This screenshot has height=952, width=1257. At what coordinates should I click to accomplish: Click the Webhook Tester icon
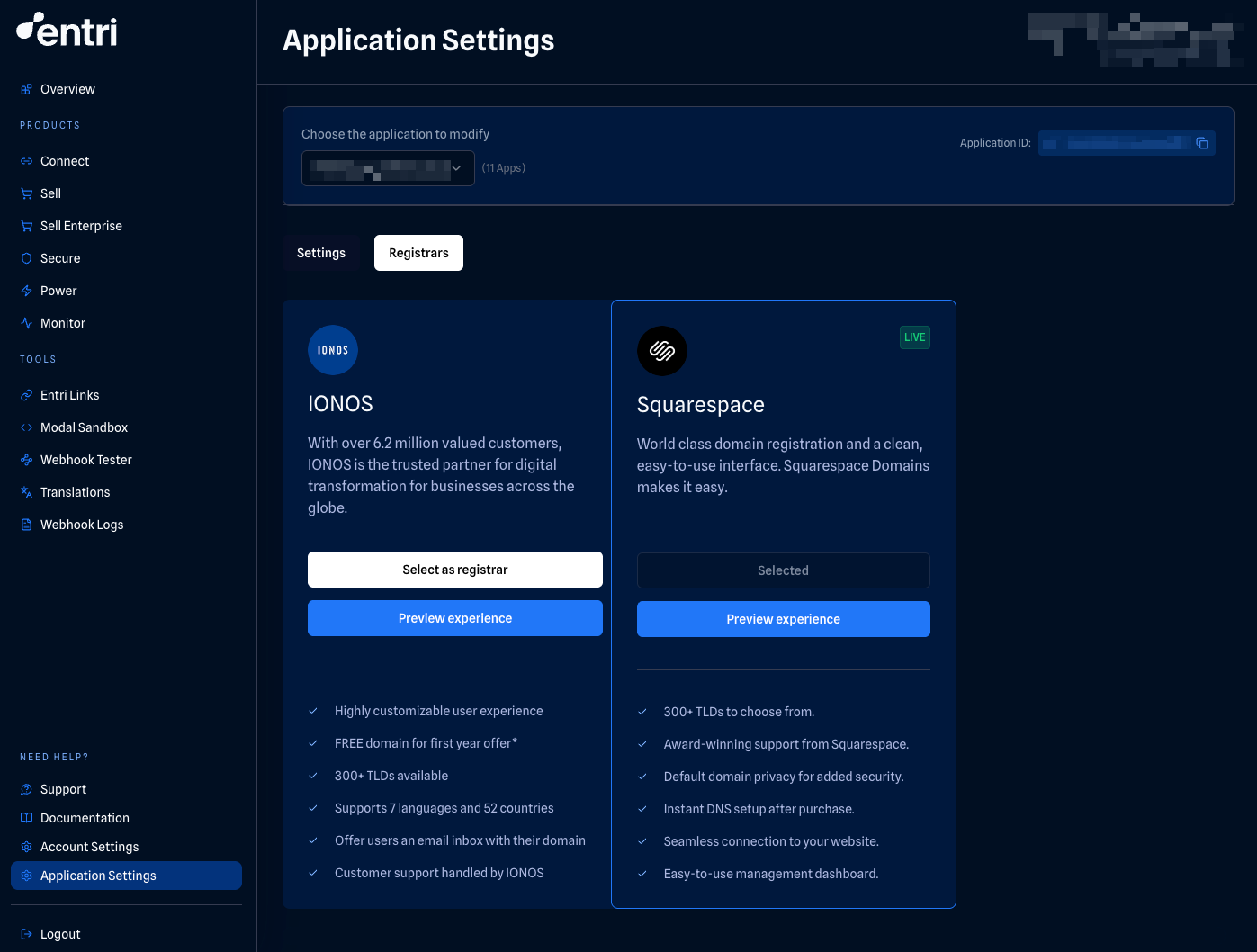click(27, 460)
